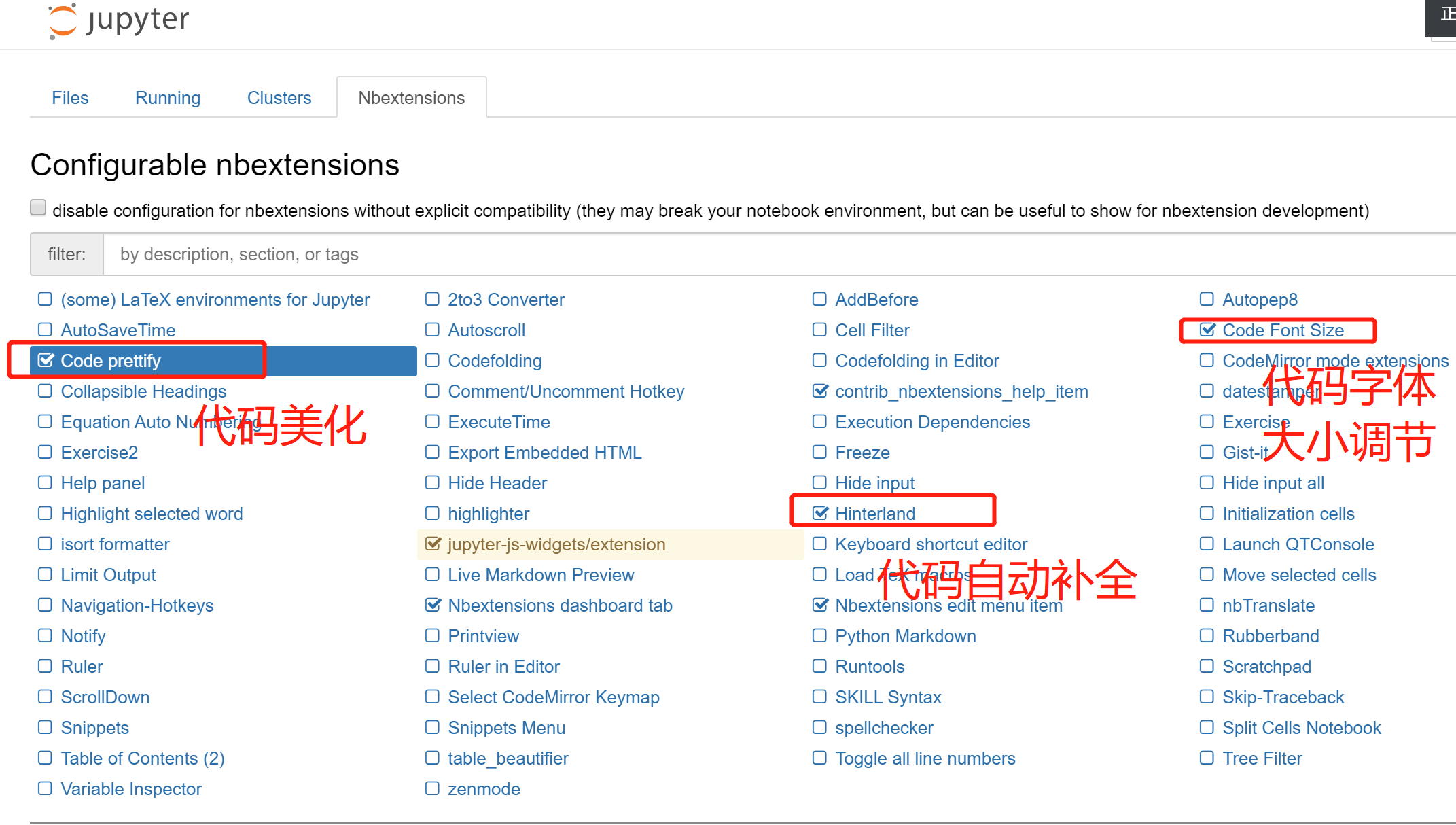Select Nbextensions dashboard tab entry
The image size is (1456, 825).
(560, 605)
